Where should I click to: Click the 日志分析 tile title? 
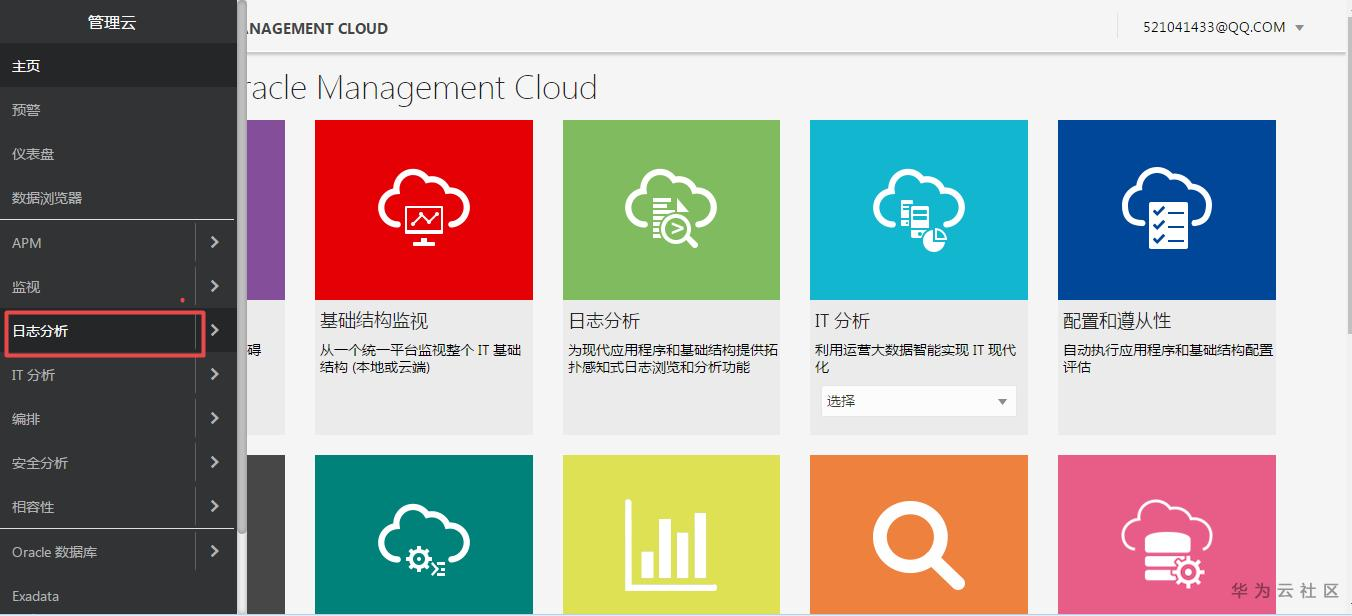click(604, 321)
